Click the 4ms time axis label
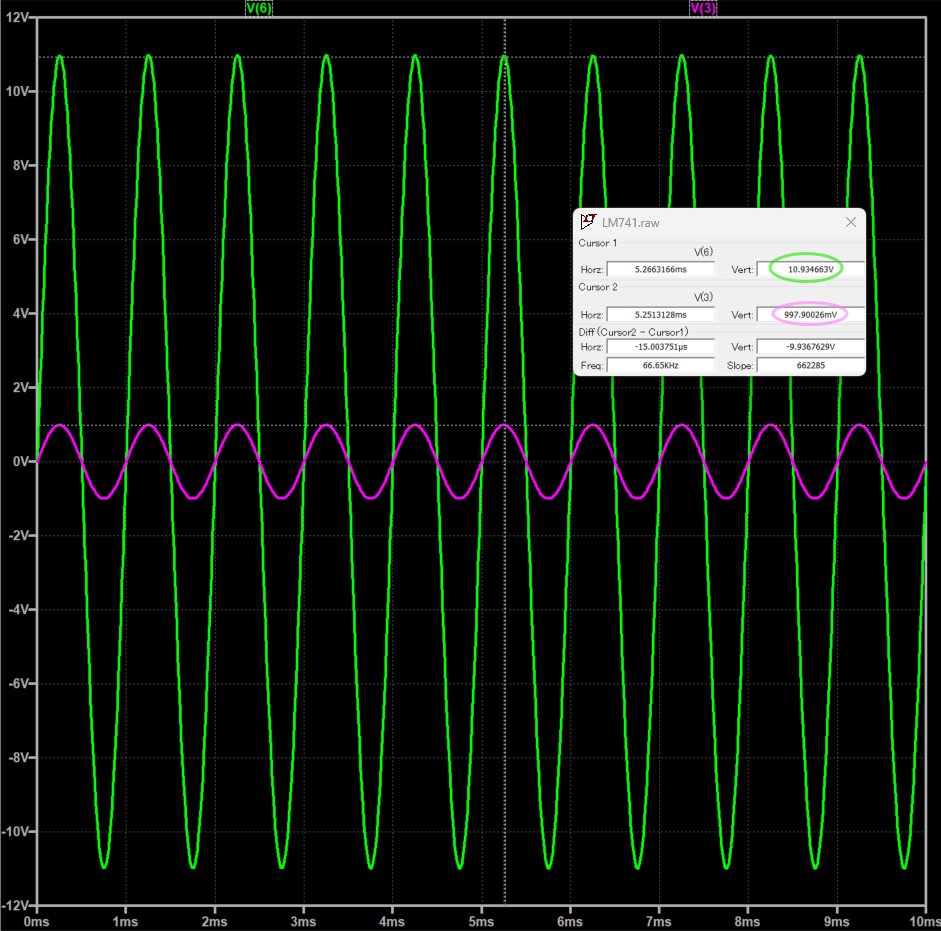 coord(392,921)
